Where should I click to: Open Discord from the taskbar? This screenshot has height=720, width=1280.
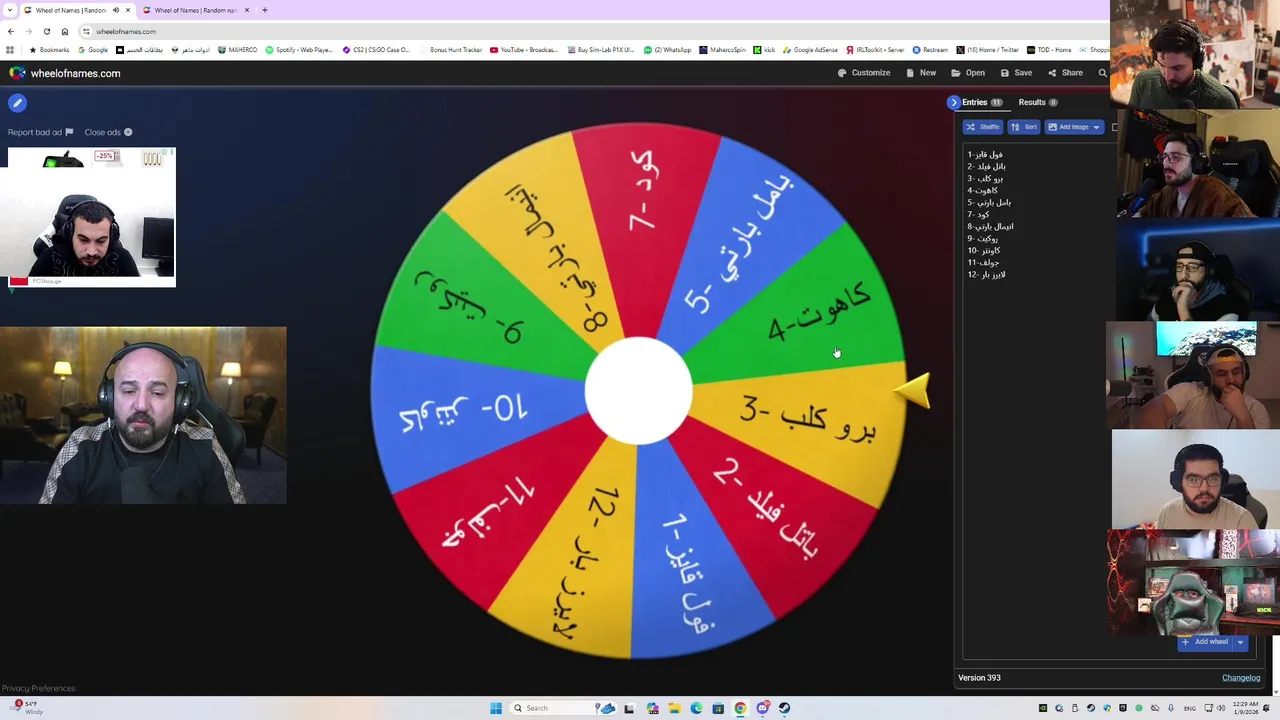(x=762, y=708)
